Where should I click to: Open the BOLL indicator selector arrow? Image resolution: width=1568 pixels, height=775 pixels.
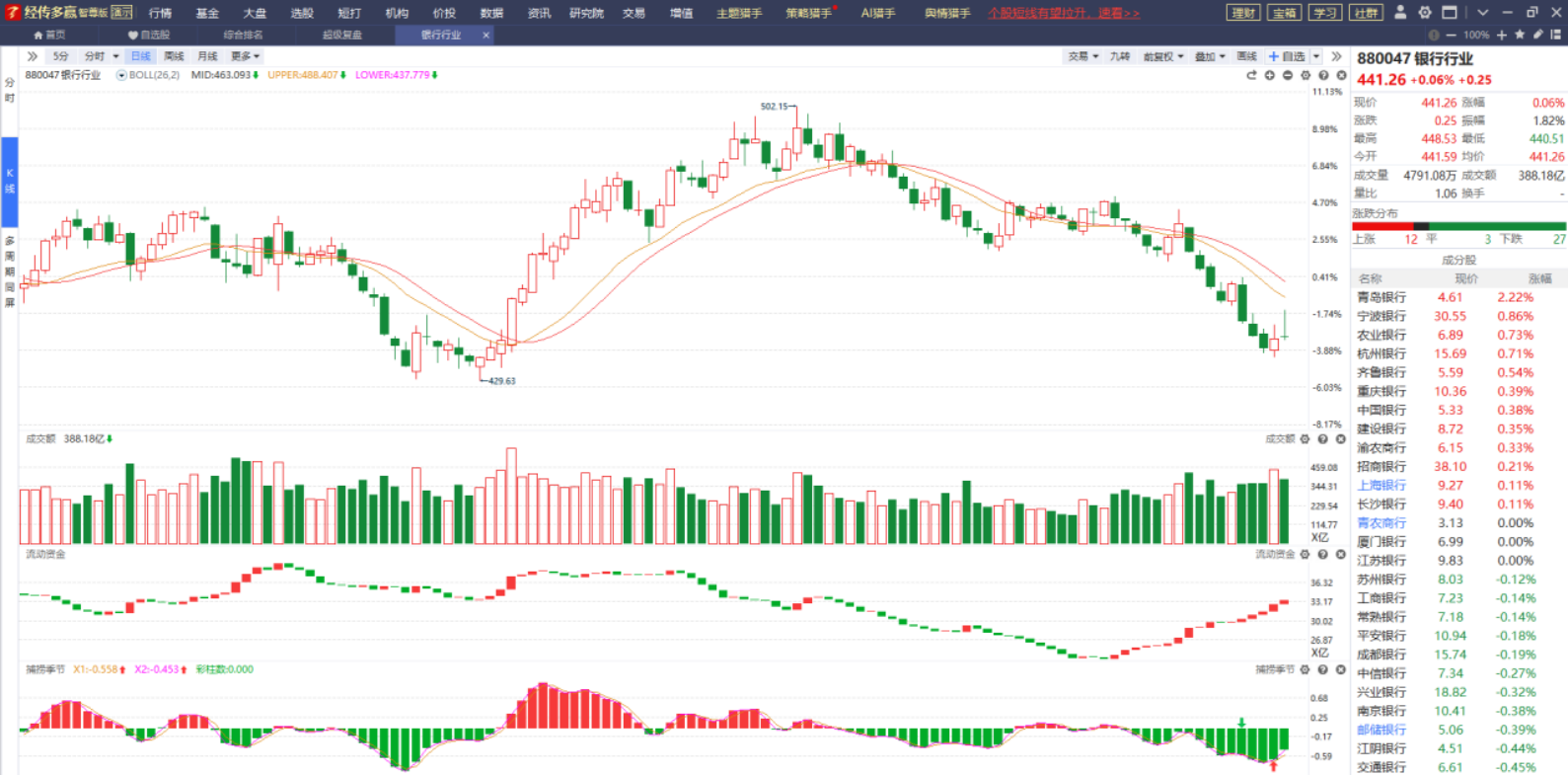point(121,75)
